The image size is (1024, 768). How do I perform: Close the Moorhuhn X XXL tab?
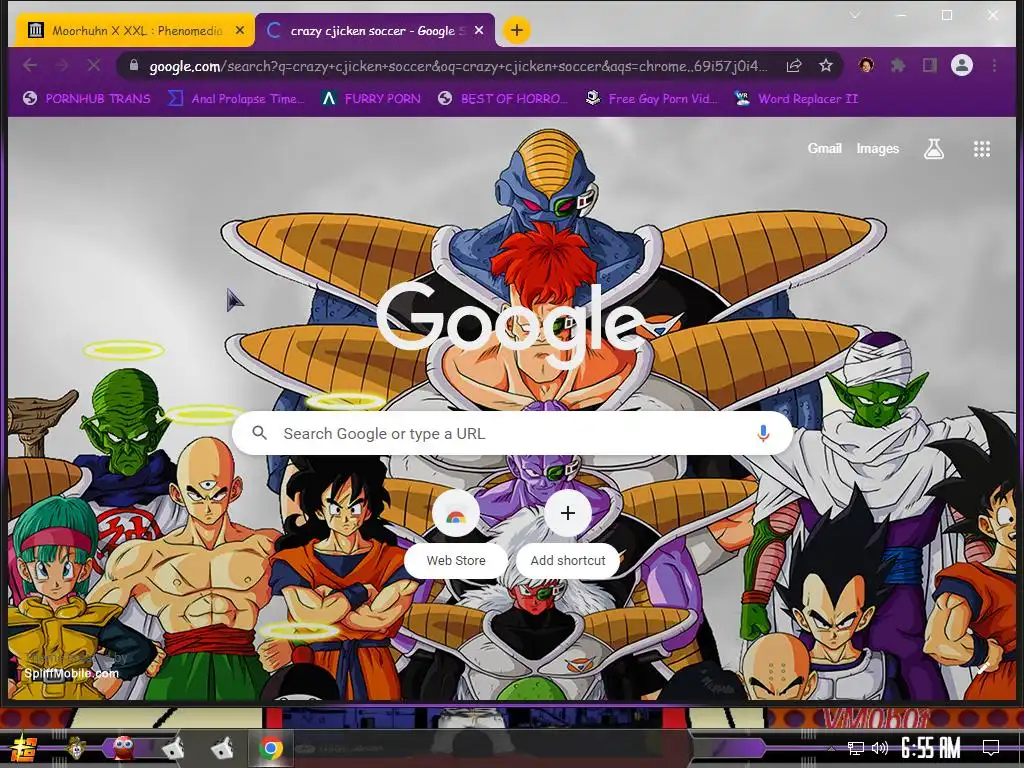pyautogui.click(x=240, y=30)
